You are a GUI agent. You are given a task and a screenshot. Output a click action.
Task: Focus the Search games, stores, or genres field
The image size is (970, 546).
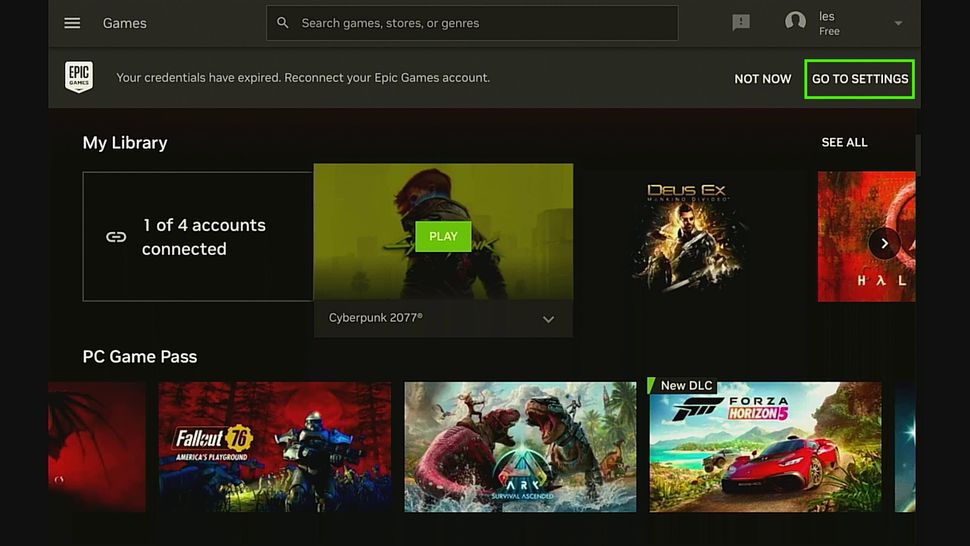(x=472, y=23)
